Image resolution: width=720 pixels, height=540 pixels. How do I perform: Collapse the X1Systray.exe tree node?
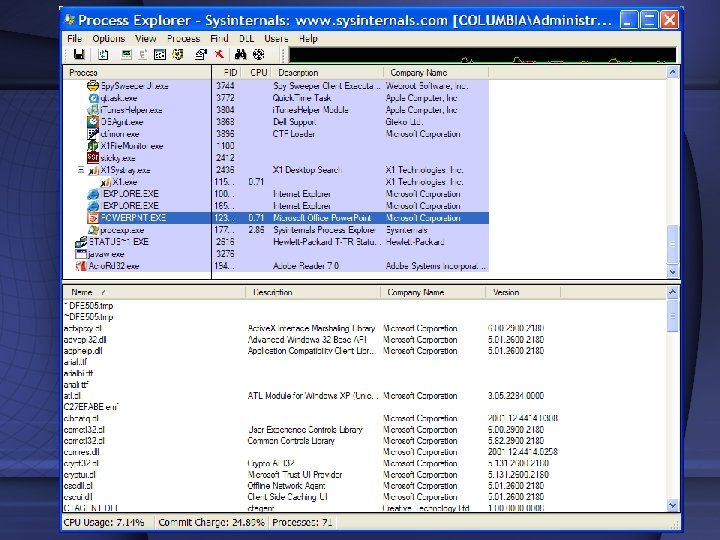coord(81,170)
